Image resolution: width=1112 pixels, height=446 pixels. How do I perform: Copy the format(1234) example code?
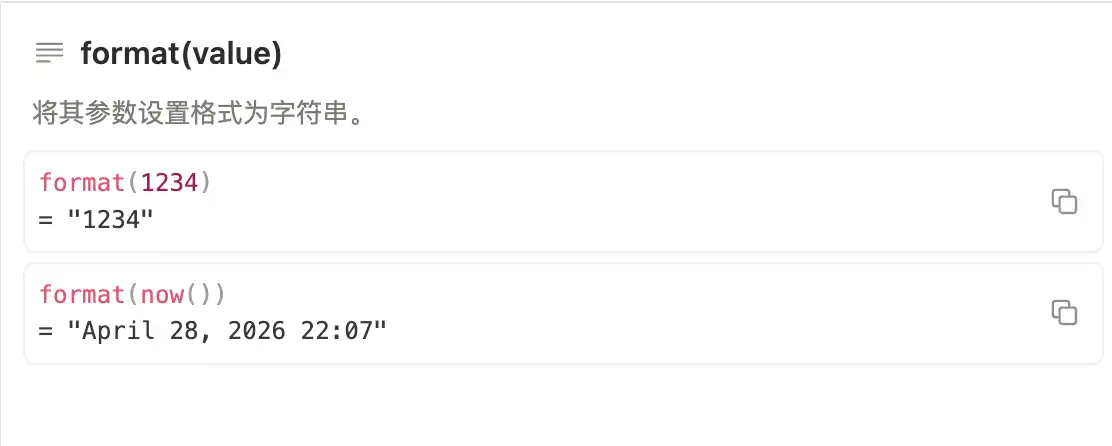tap(1063, 201)
